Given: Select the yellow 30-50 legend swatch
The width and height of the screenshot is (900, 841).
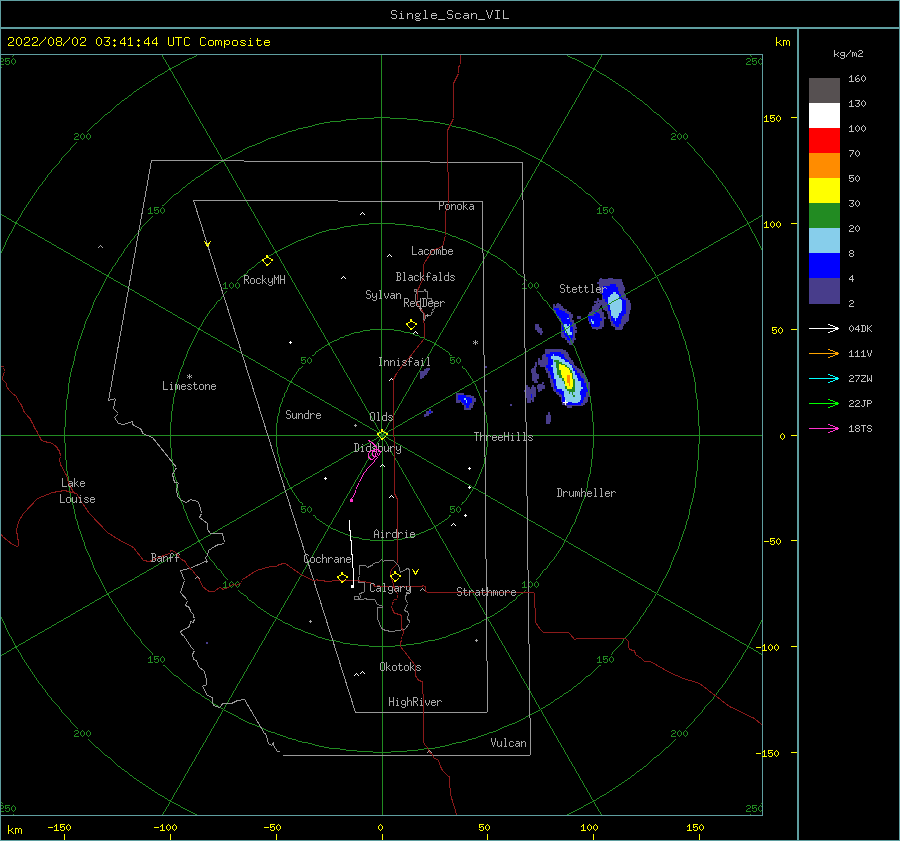Looking at the screenshot, I should pos(824,191).
